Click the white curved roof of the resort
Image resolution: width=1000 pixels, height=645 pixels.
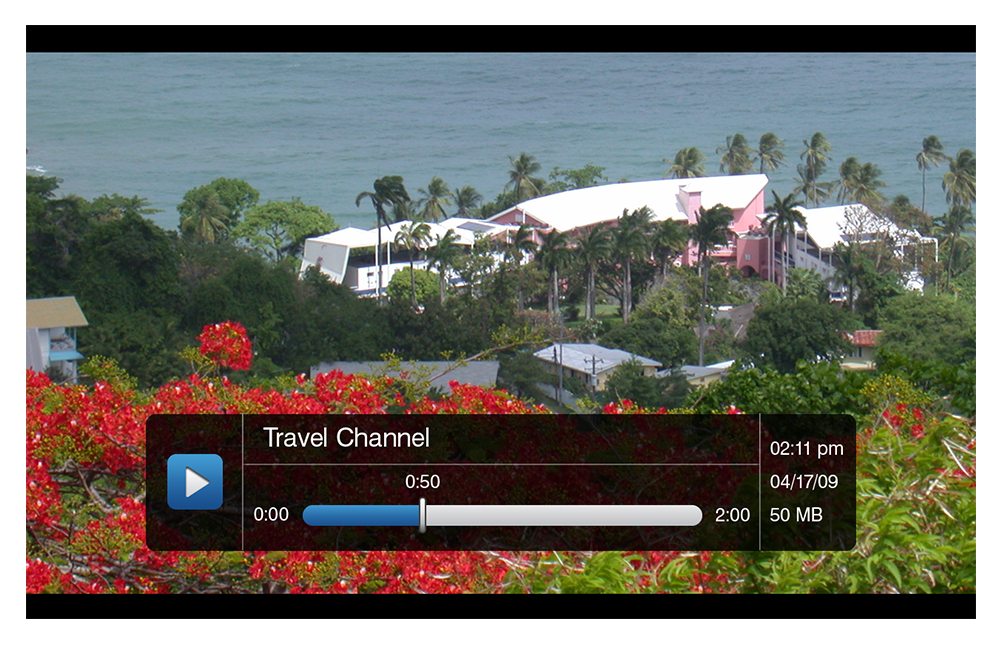point(620,200)
